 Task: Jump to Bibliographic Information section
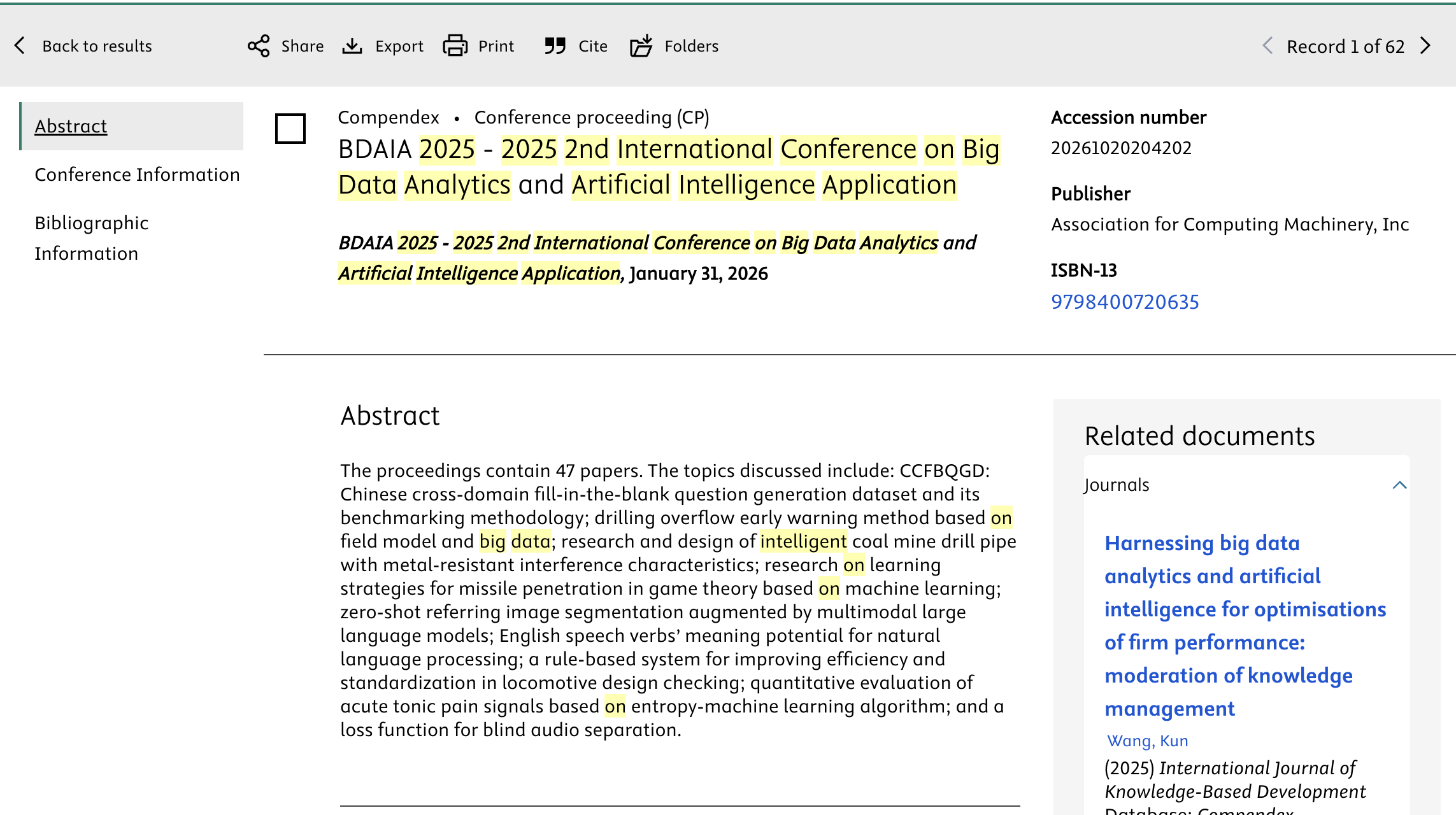(x=92, y=237)
